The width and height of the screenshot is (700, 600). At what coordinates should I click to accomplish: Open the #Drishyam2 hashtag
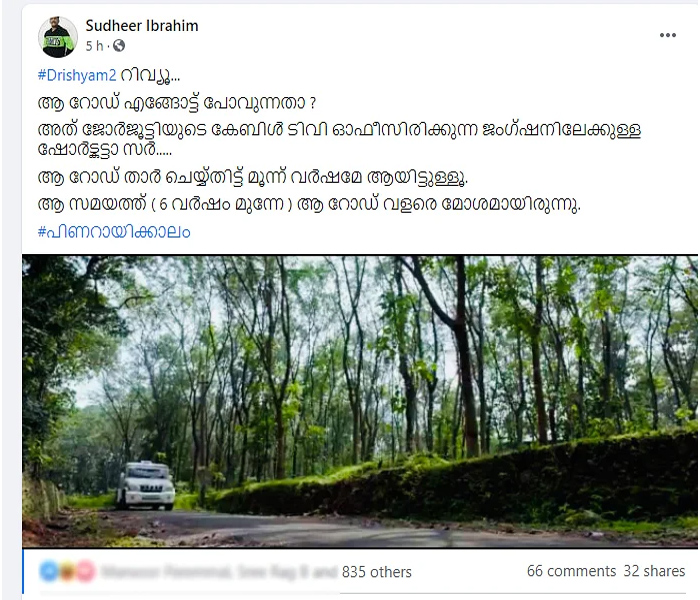[x=77, y=75]
